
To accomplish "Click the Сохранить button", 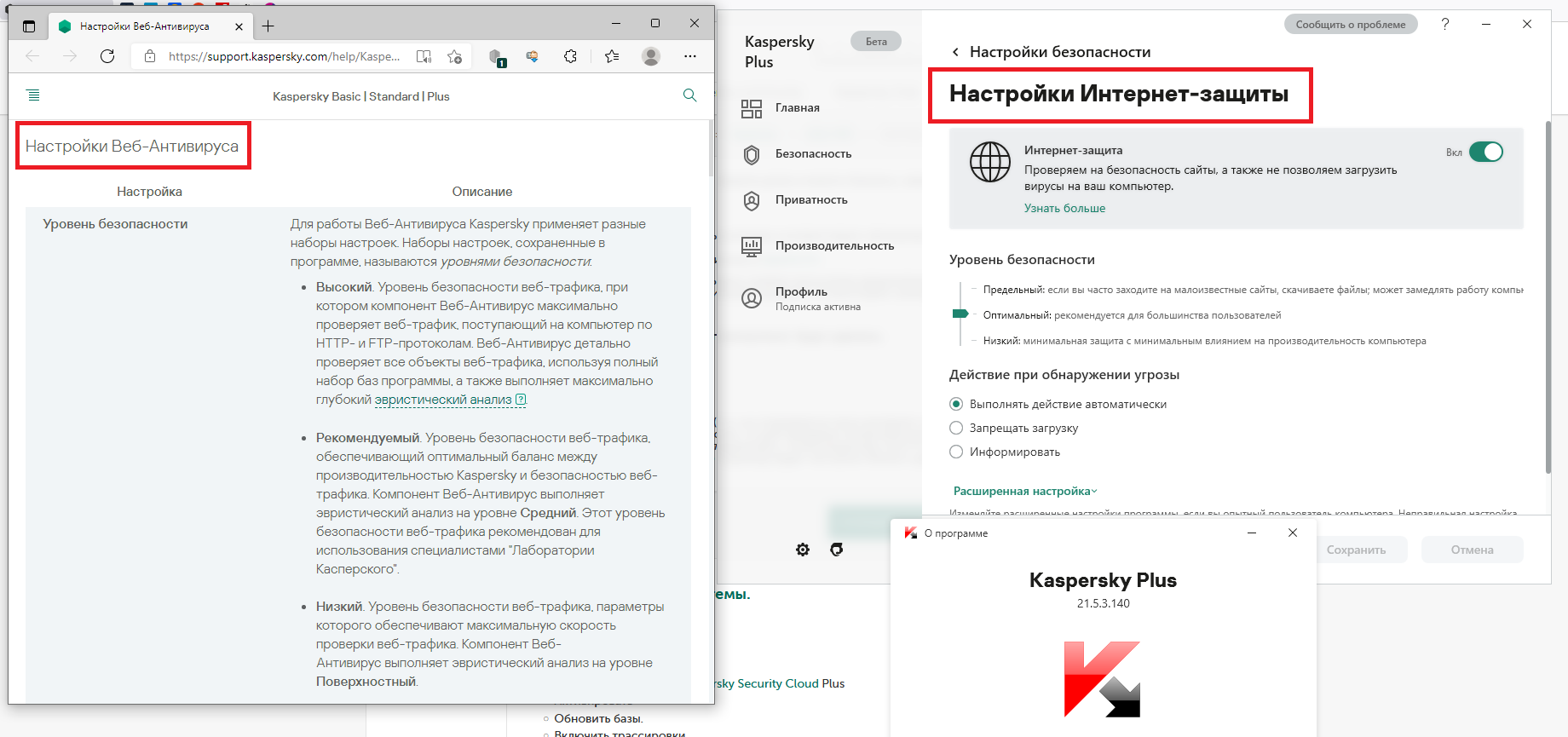I will tap(1356, 550).
